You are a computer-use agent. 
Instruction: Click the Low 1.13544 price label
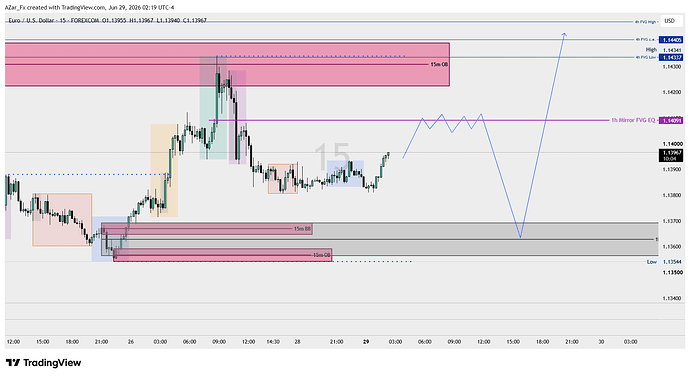664,262
